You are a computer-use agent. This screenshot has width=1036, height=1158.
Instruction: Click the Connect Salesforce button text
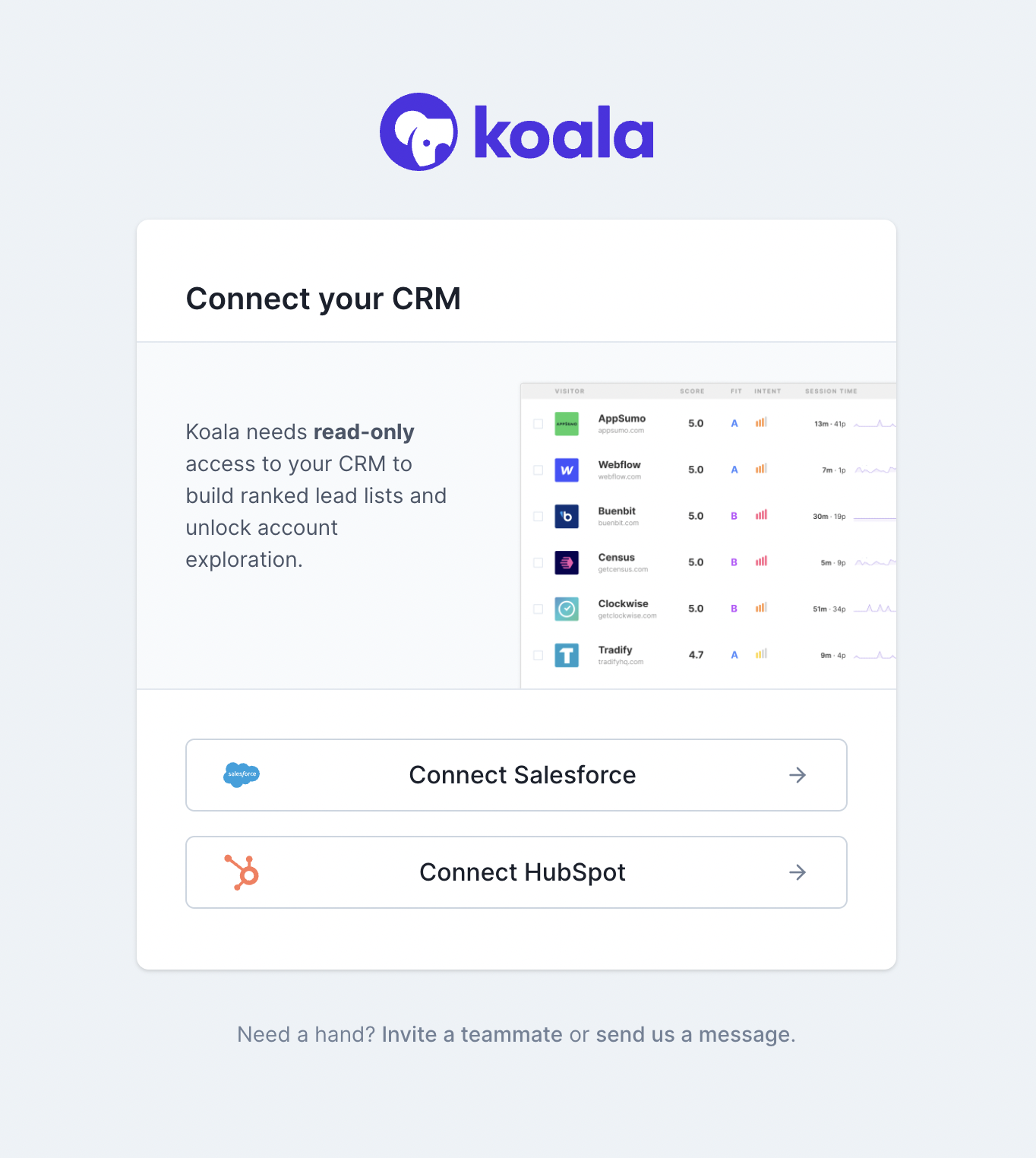[523, 775]
